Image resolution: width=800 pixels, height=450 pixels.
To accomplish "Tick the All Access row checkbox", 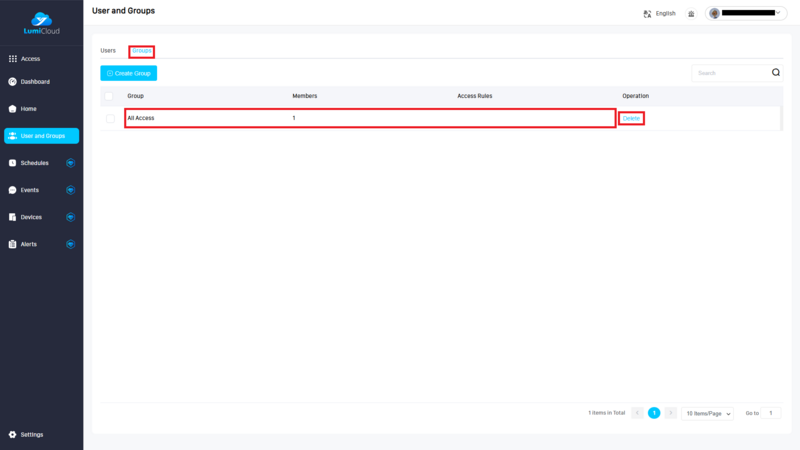I will [x=110, y=118].
